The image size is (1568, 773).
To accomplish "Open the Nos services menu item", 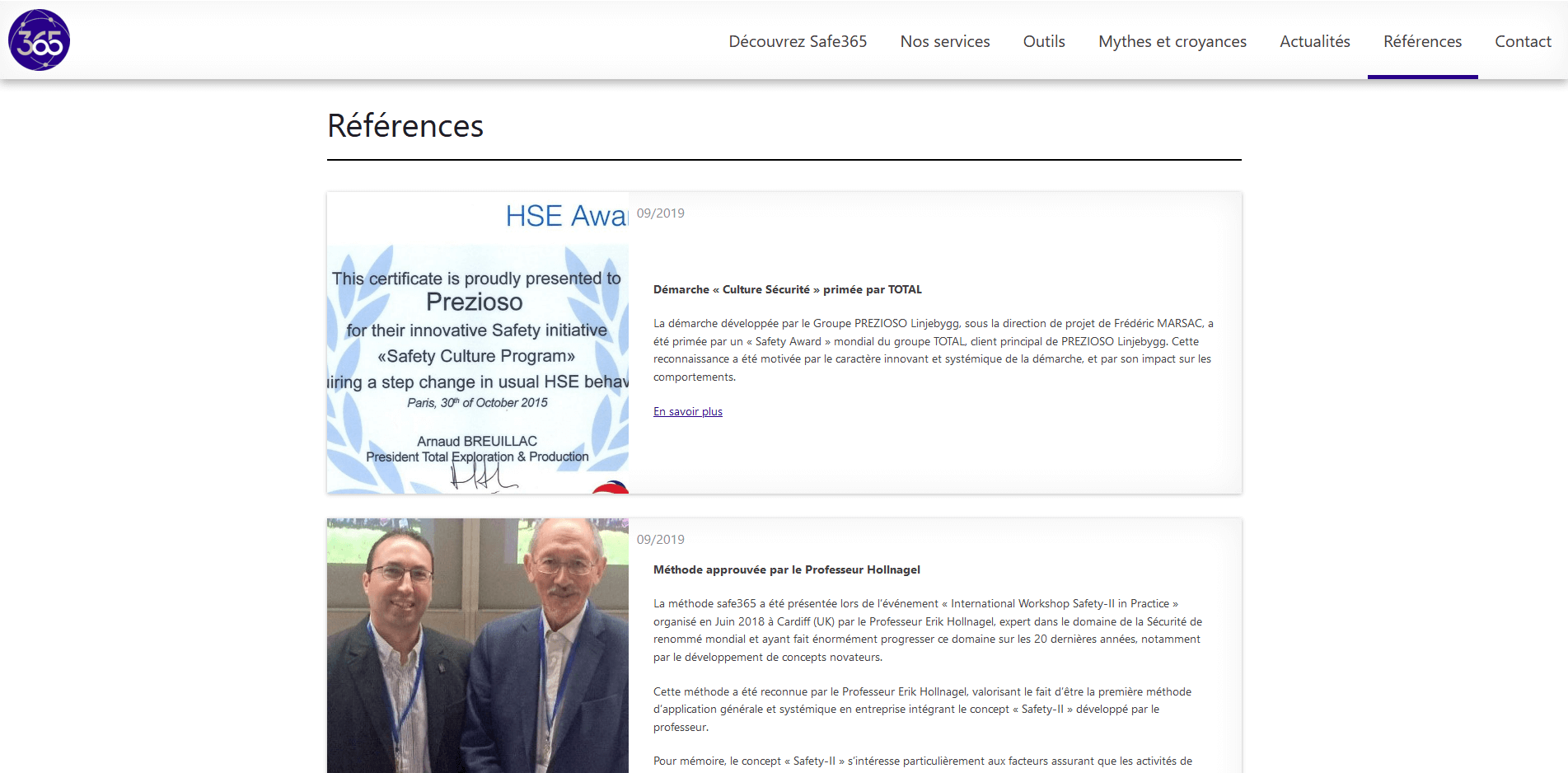I will 945,41.
